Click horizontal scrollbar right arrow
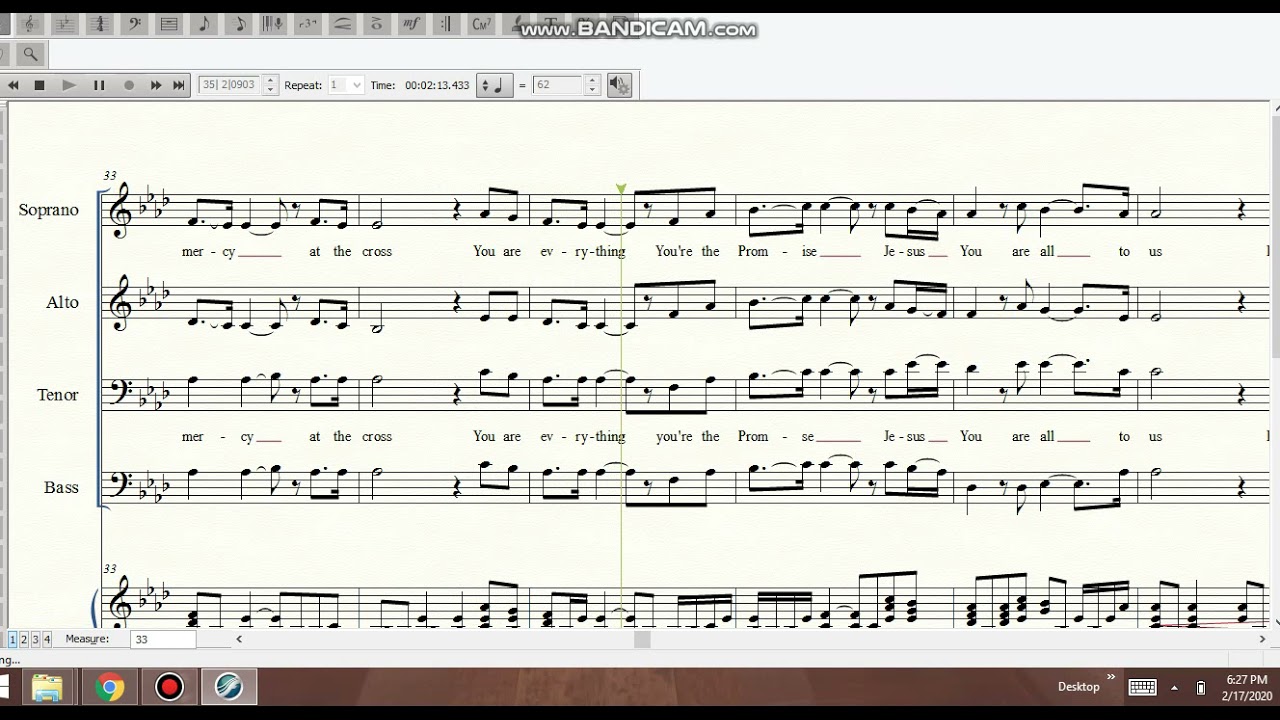The height and width of the screenshot is (720, 1280). tap(1263, 639)
